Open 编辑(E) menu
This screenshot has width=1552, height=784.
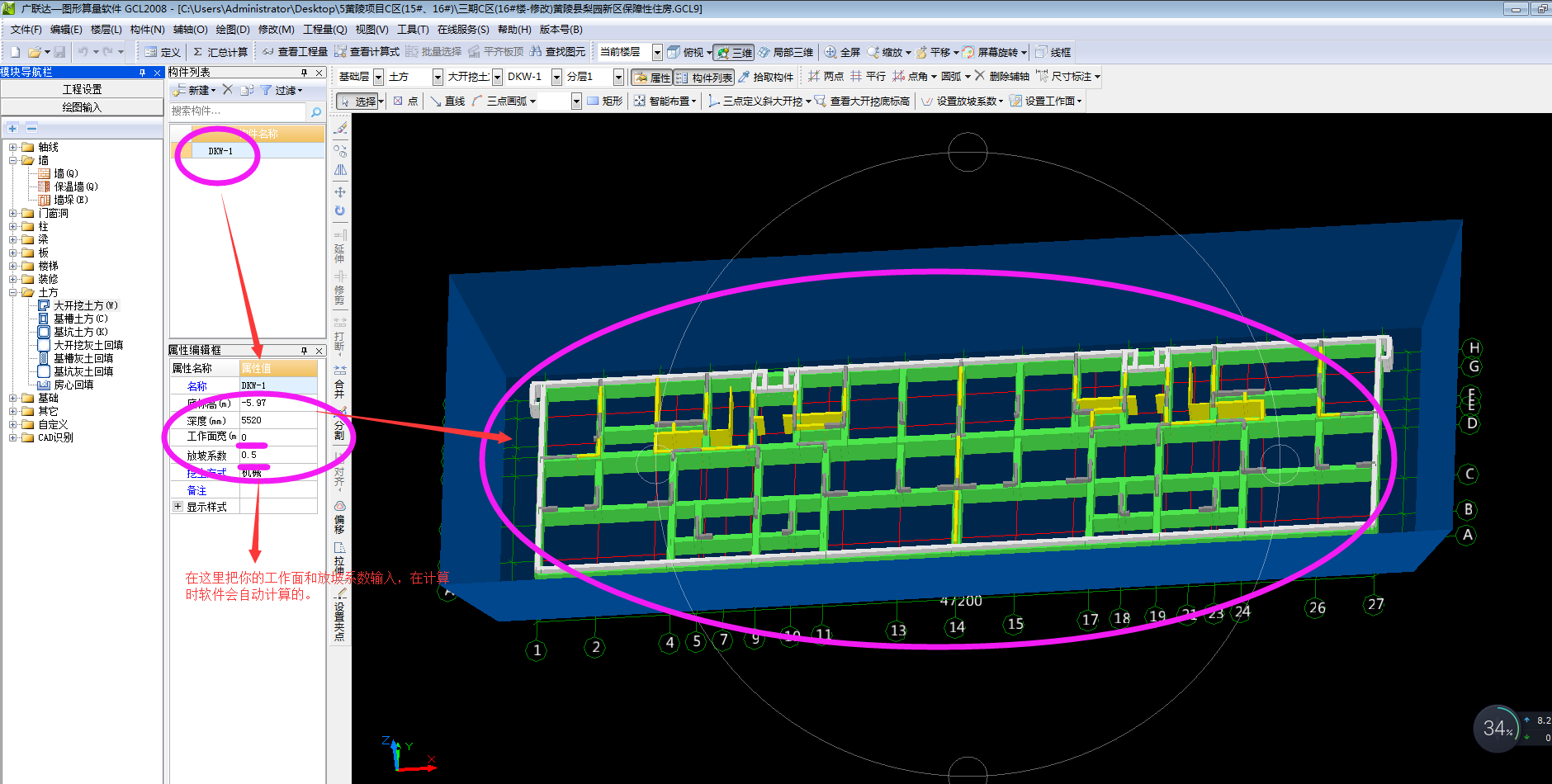pos(66,30)
